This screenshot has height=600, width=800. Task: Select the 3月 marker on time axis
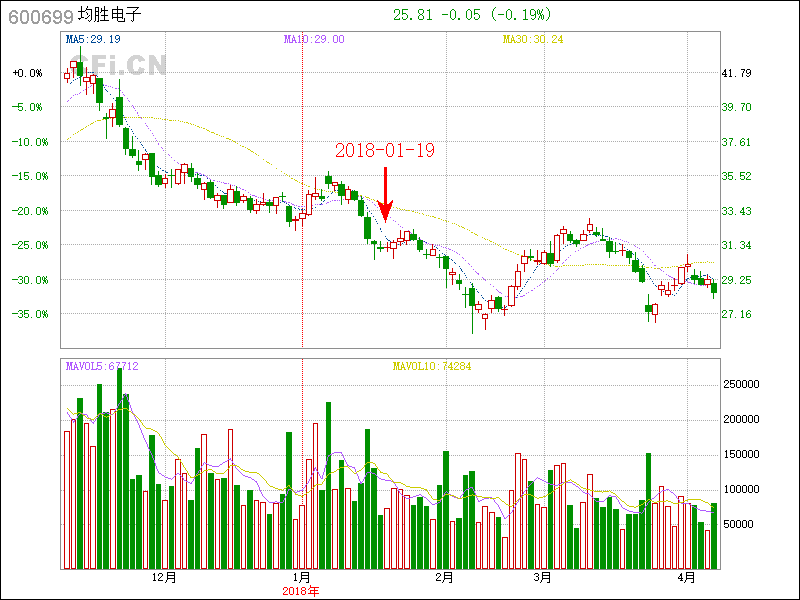point(542,578)
